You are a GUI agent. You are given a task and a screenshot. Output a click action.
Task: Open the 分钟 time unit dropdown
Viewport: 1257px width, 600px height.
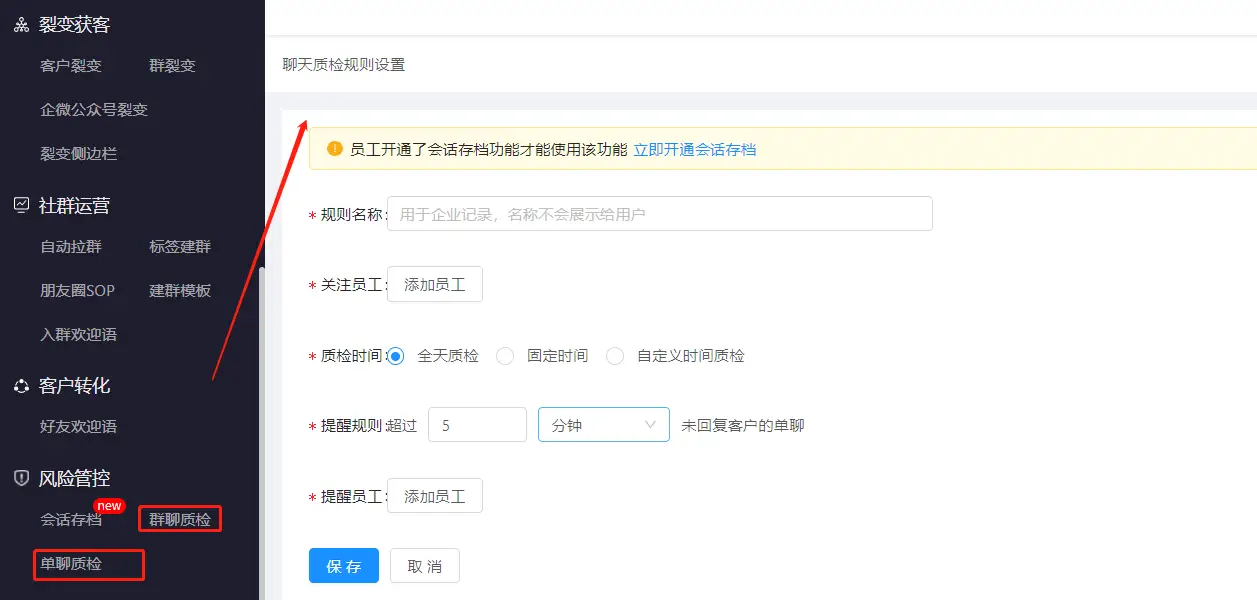[604, 425]
